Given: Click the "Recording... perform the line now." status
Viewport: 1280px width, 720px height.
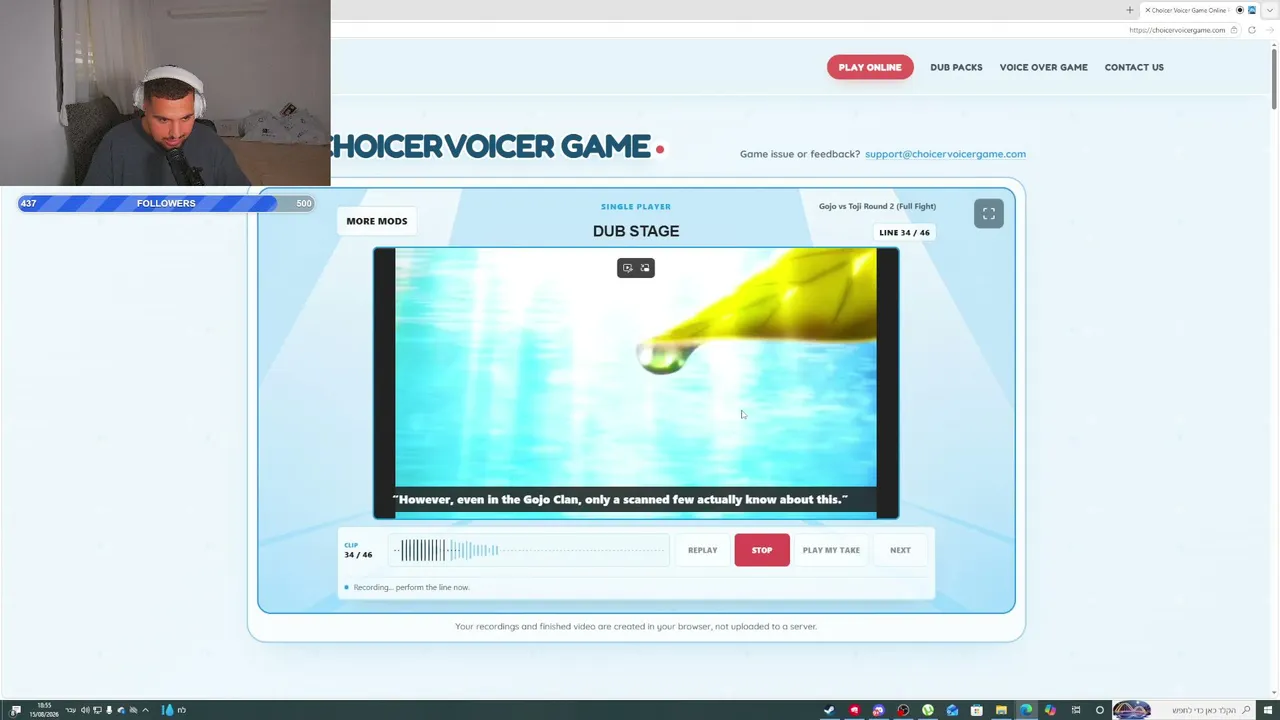Looking at the screenshot, I should 411,587.
